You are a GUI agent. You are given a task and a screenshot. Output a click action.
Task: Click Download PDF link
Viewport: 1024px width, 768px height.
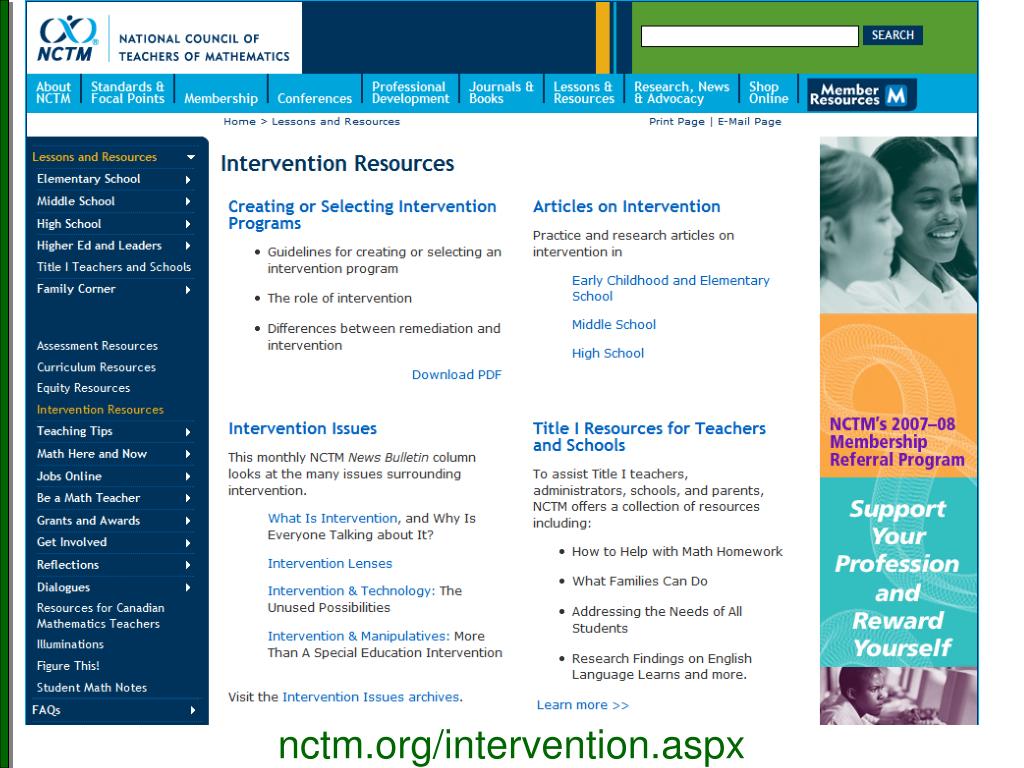(456, 375)
